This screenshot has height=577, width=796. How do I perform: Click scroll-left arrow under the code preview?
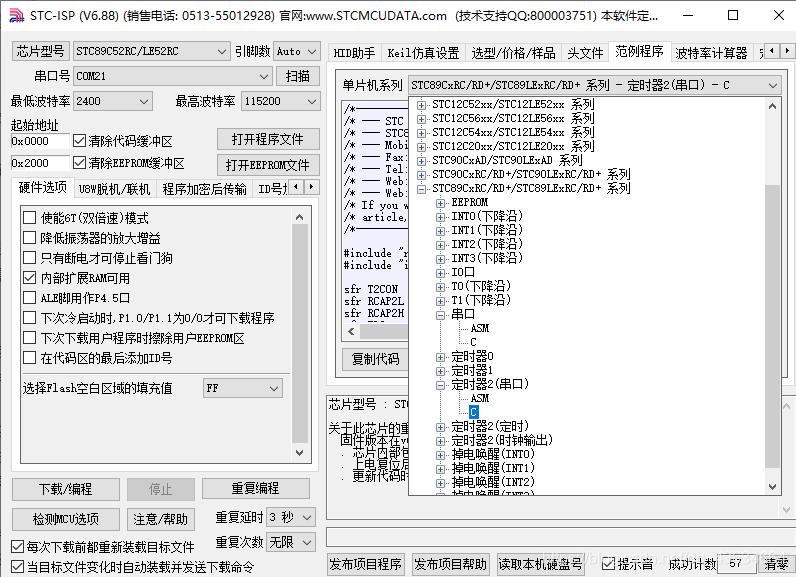pos(351,331)
